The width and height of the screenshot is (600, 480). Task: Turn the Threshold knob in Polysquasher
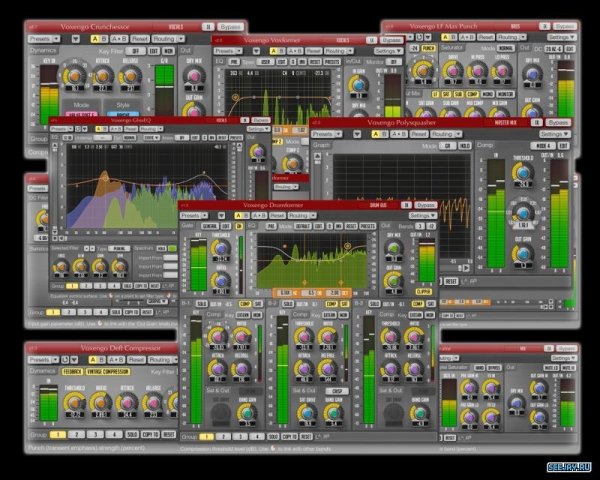[523, 173]
